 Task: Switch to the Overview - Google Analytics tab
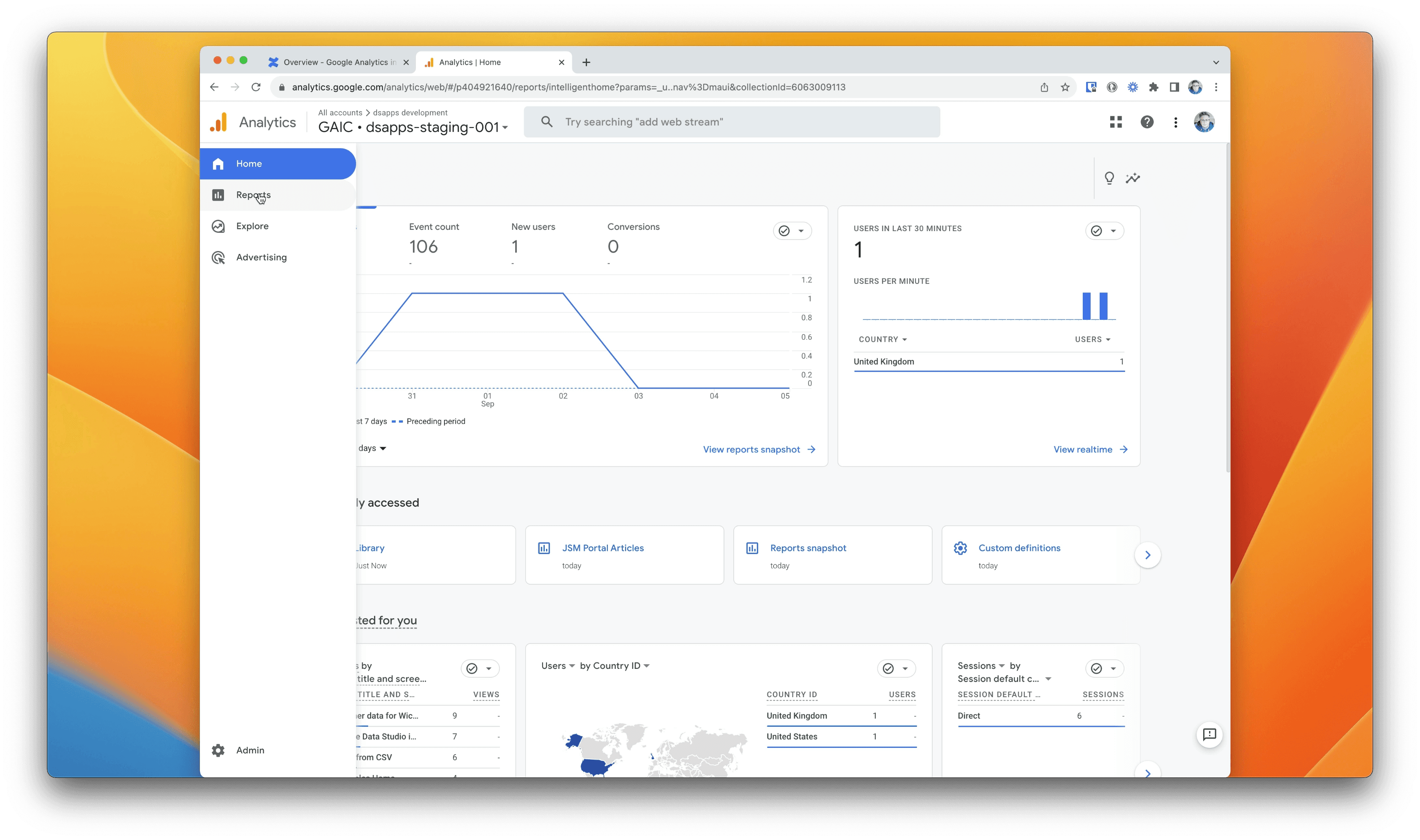(x=339, y=62)
